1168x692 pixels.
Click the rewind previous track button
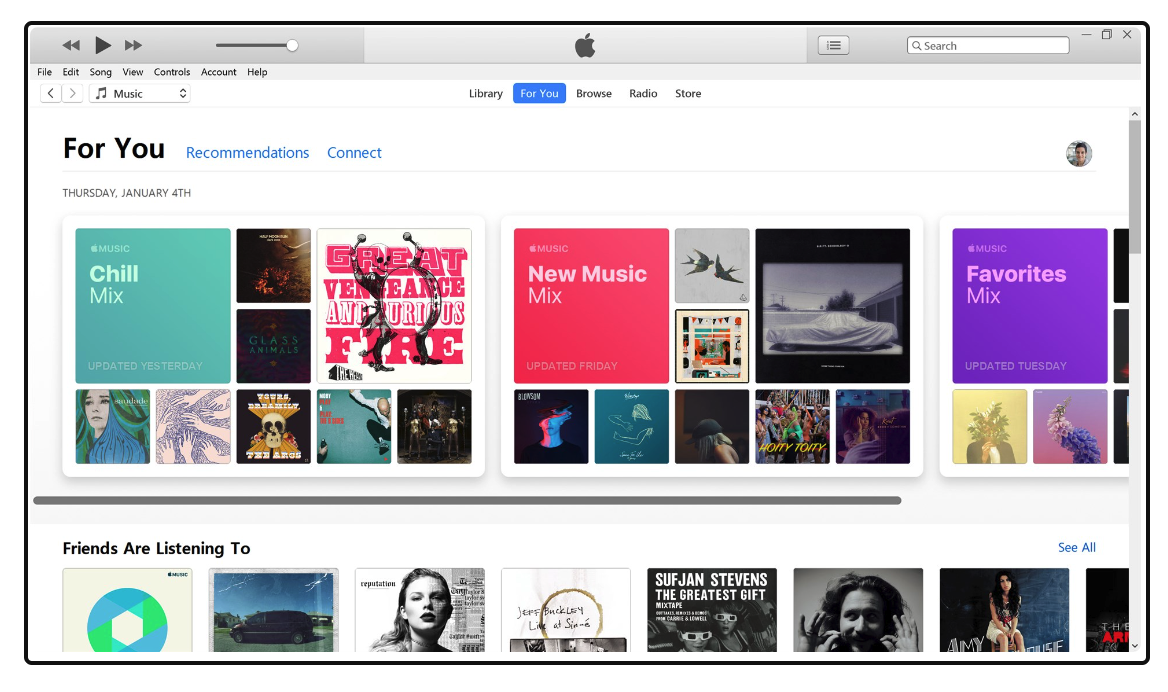point(71,45)
